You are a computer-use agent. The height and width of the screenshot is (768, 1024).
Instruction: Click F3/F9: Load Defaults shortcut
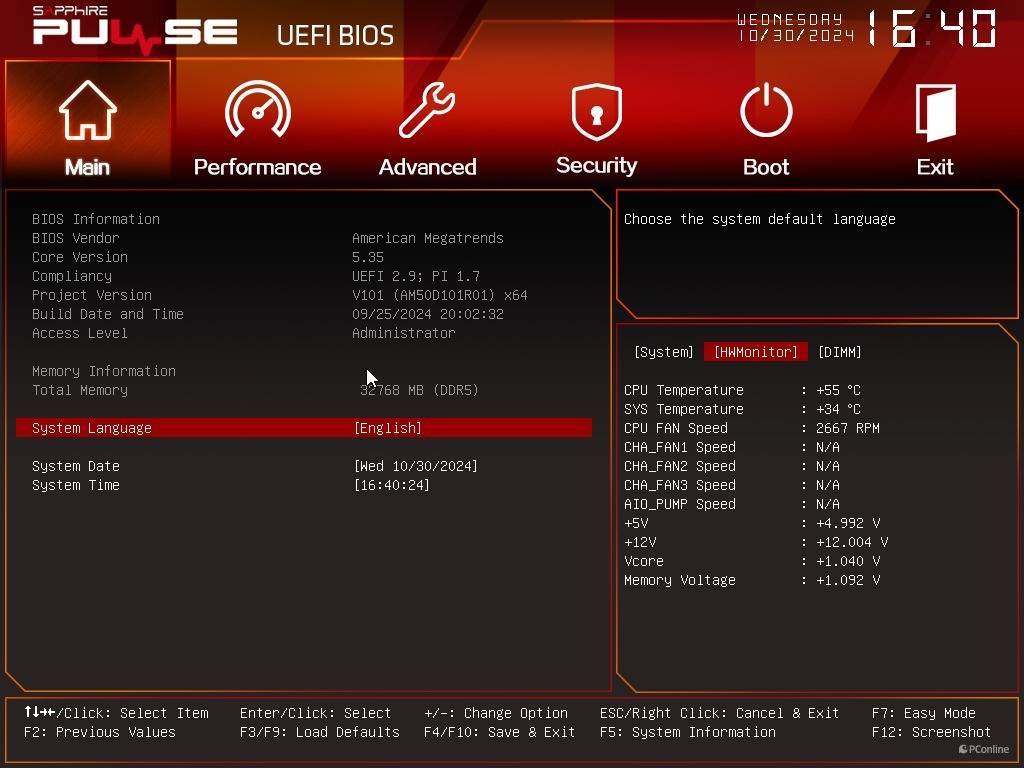coord(319,732)
